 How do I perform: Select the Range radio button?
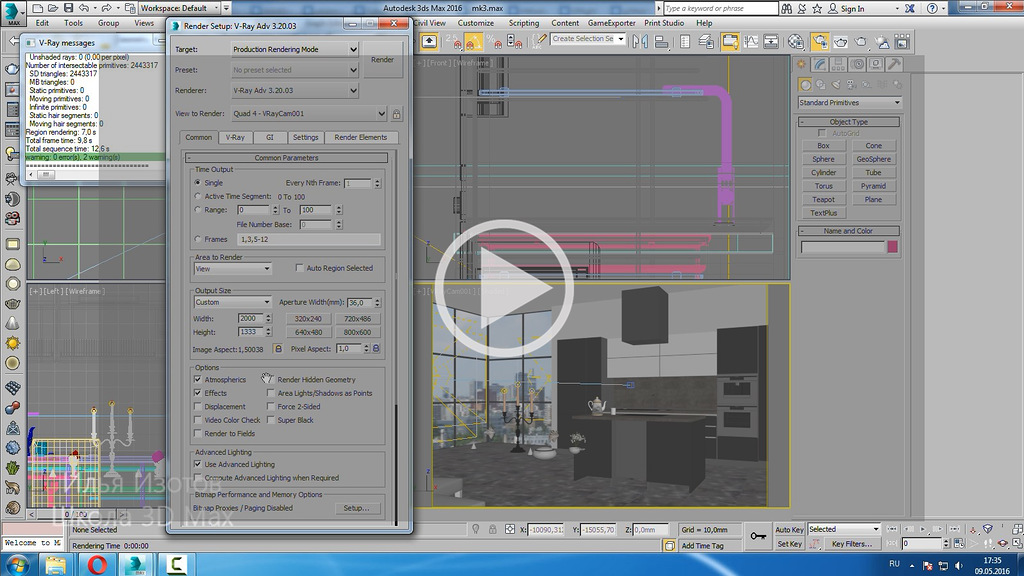point(198,210)
